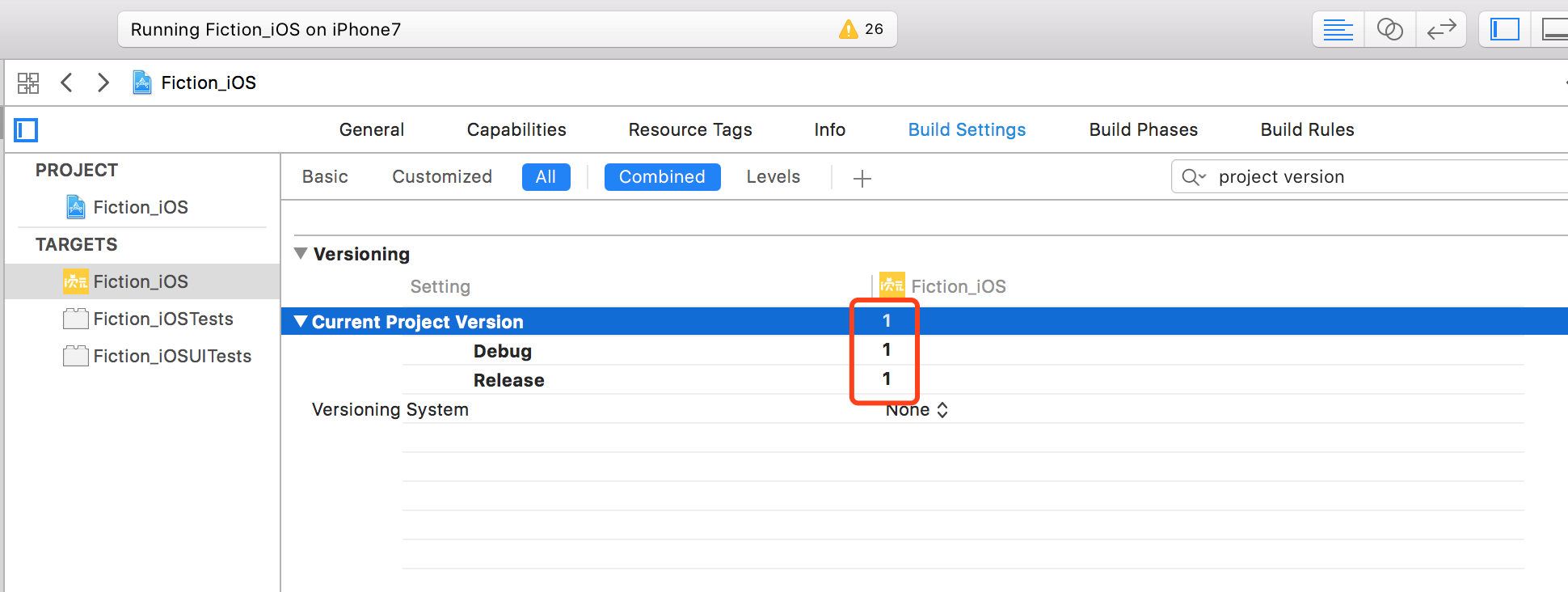Screen dimensions: 1568x592
Task: Click the Debug configuration value
Action: (x=887, y=350)
